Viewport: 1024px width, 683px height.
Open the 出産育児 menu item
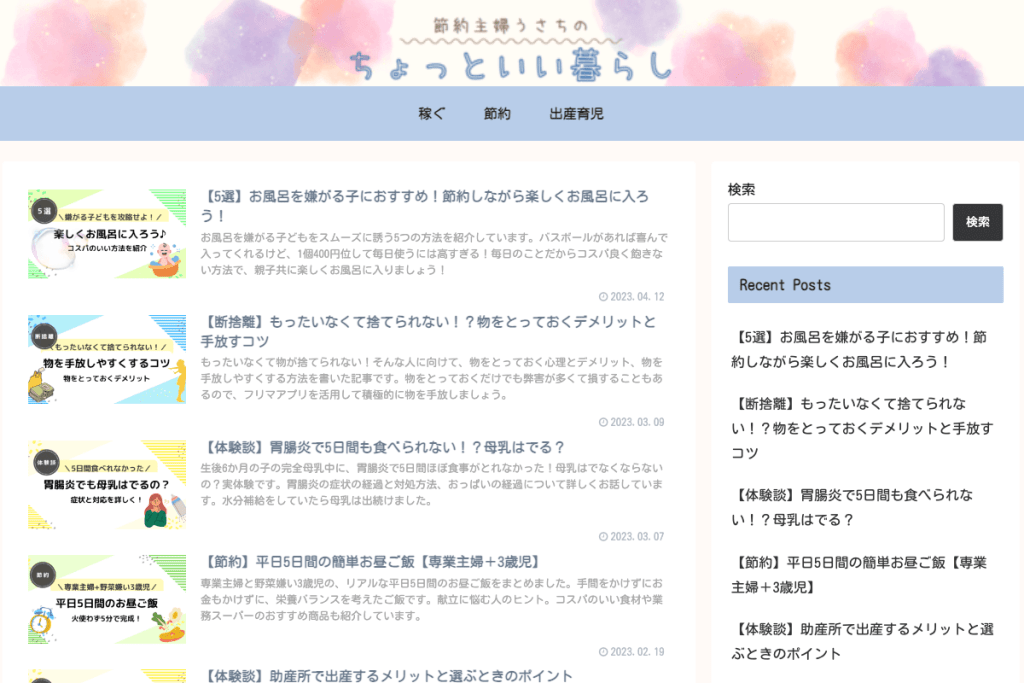point(576,114)
